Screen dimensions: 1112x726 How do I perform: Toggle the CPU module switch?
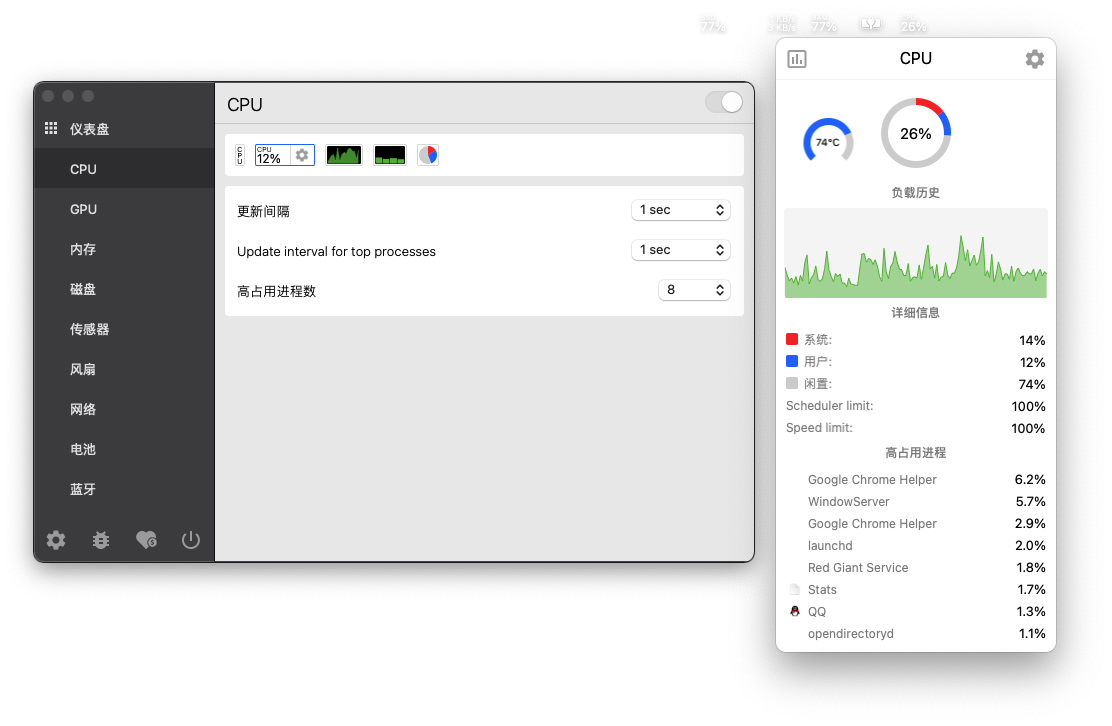pos(724,102)
